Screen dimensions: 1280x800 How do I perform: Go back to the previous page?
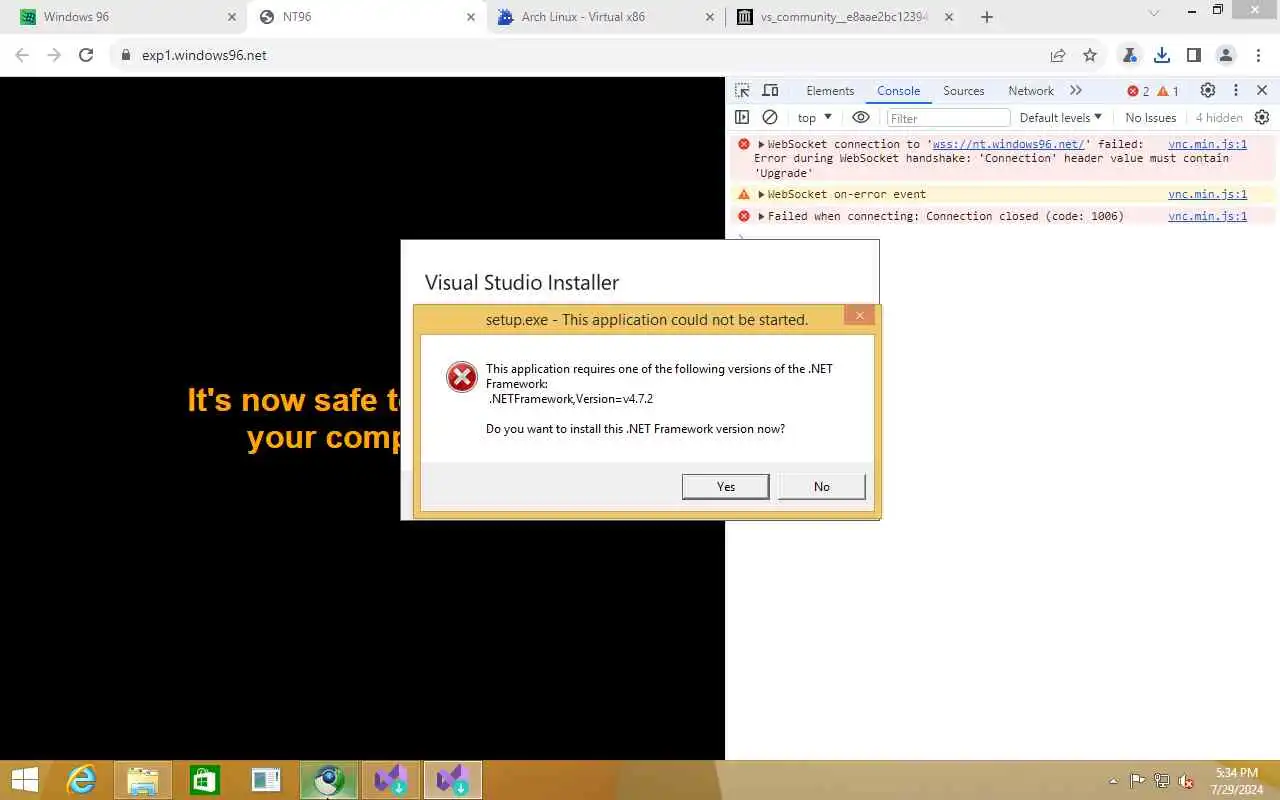22,55
